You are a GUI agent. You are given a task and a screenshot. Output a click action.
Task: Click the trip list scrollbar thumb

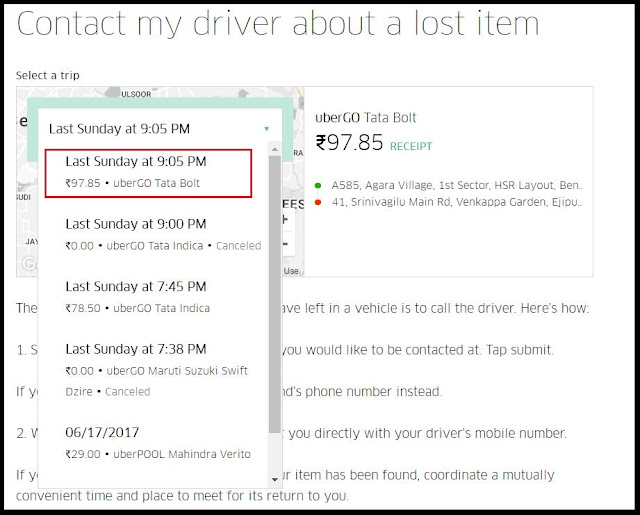[275, 294]
